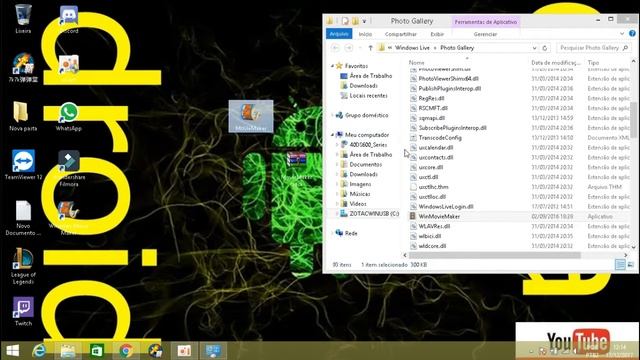This screenshot has height=360, width=640.
Task: Open the Novo Documento file
Action: (23, 218)
